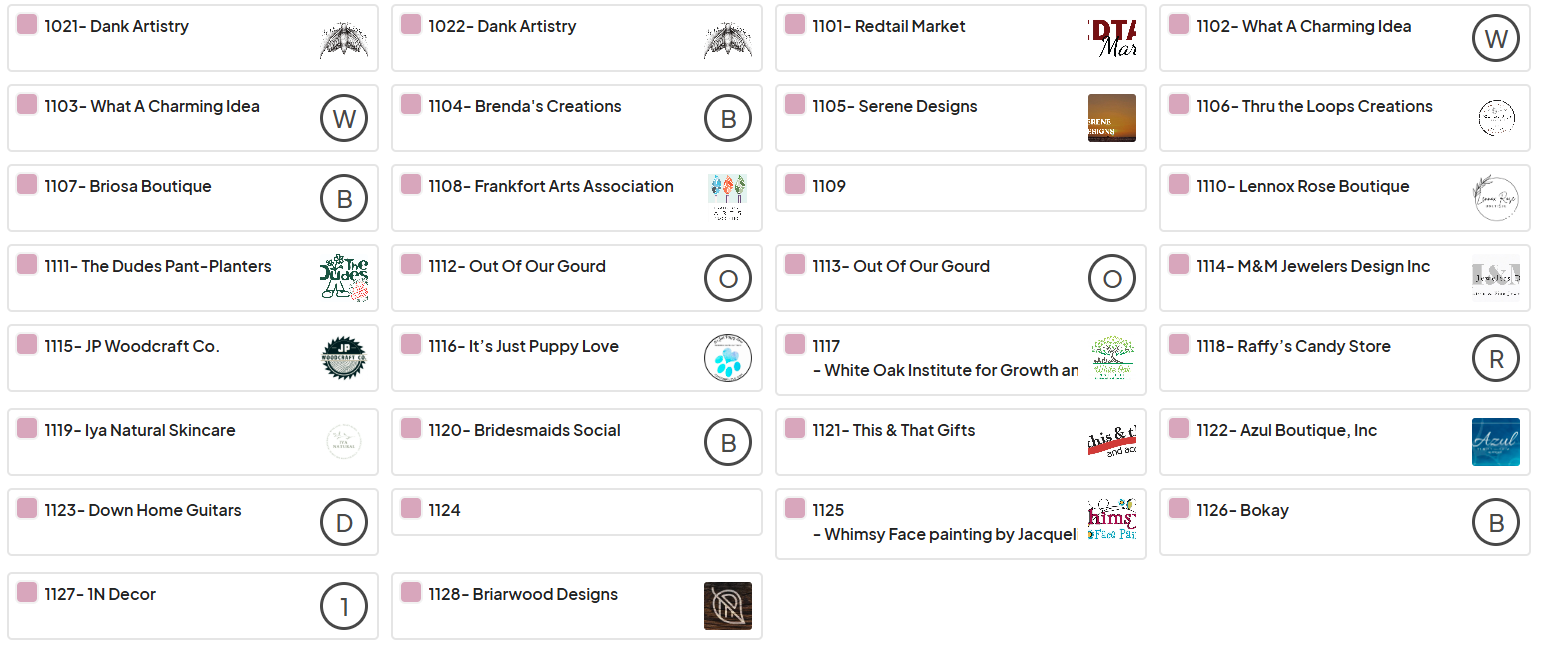Toggle the pink checkbox for booth 1109
Screen dimensions: 1543x651
click(x=795, y=184)
